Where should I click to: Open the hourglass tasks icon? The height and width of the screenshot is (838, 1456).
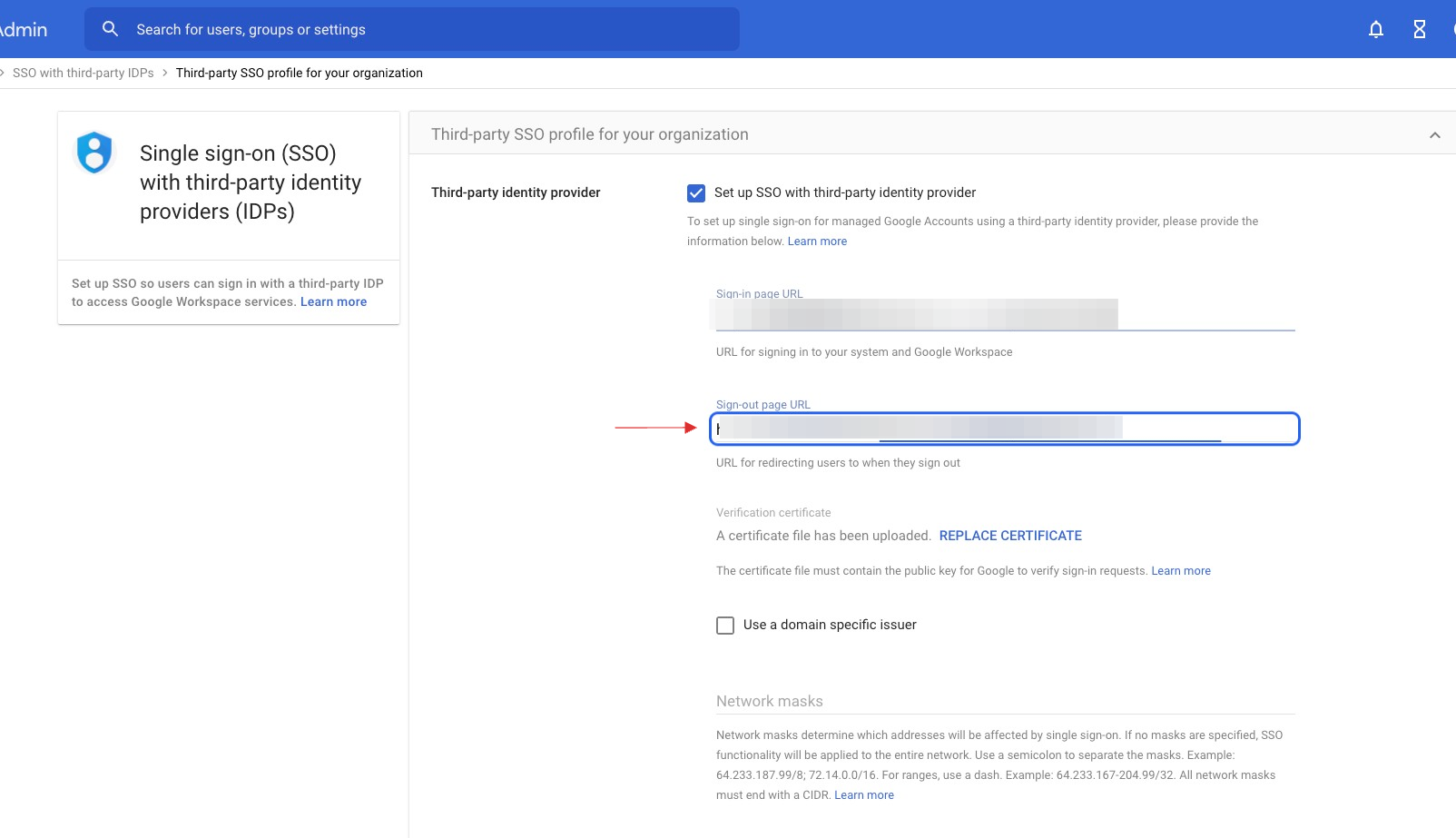coord(1420,29)
